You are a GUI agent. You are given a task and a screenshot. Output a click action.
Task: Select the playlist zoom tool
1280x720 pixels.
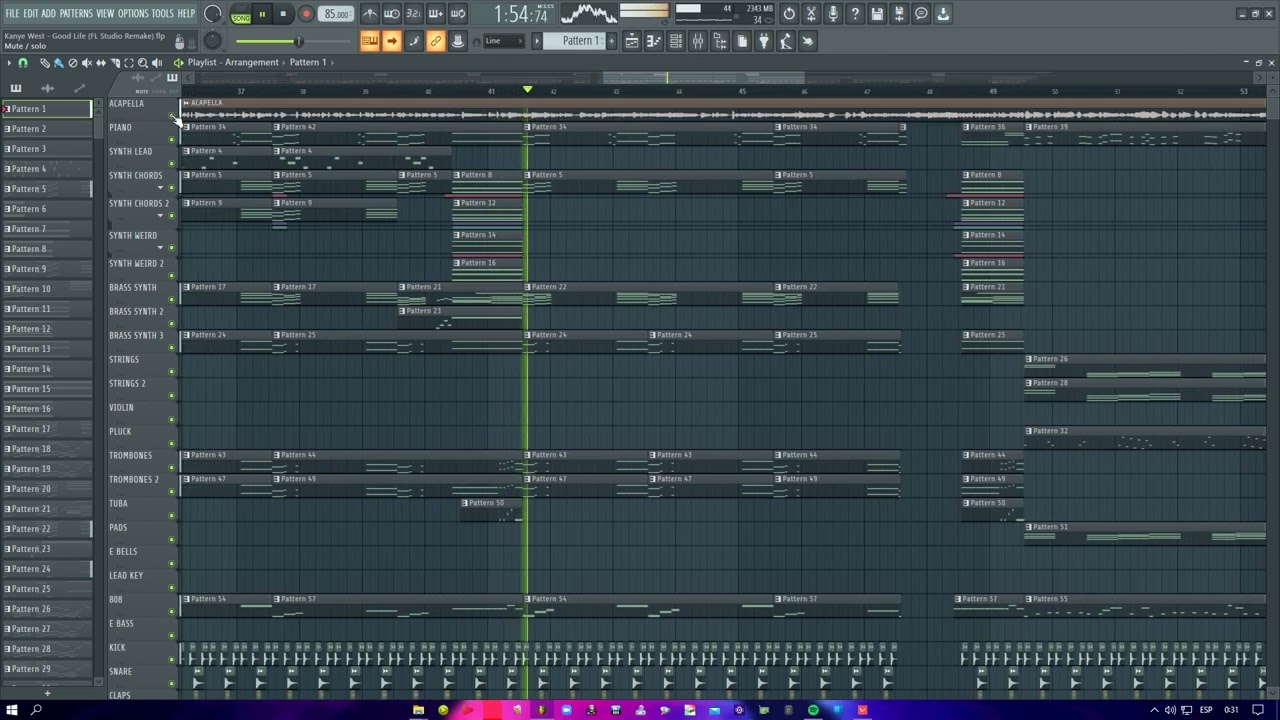pyautogui.click(x=142, y=62)
